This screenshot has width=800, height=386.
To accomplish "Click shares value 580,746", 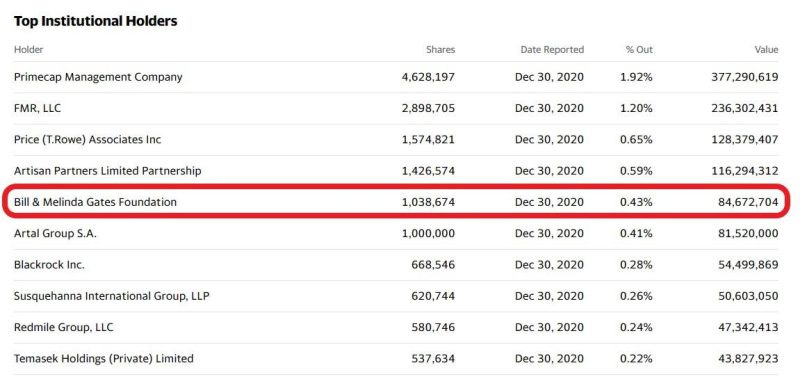I will [433, 327].
